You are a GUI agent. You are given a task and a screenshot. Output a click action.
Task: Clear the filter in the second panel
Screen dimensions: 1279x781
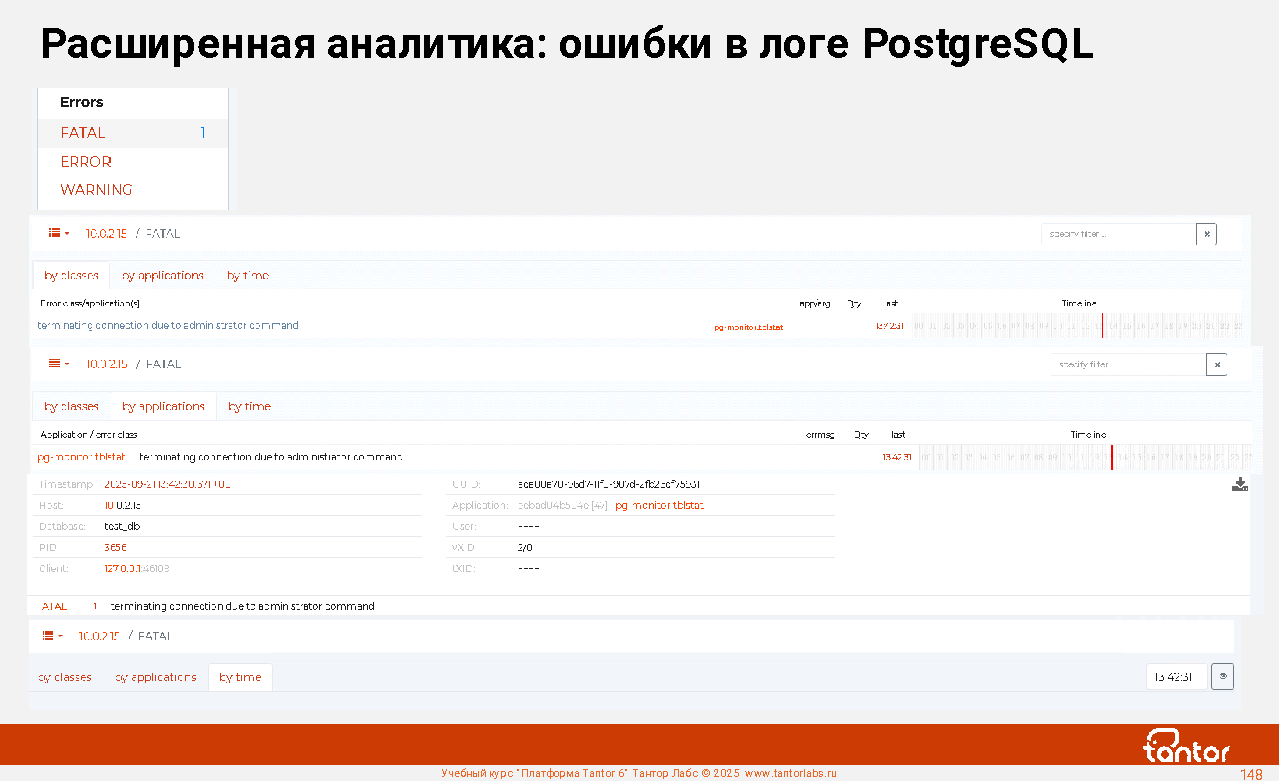click(1217, 365)
